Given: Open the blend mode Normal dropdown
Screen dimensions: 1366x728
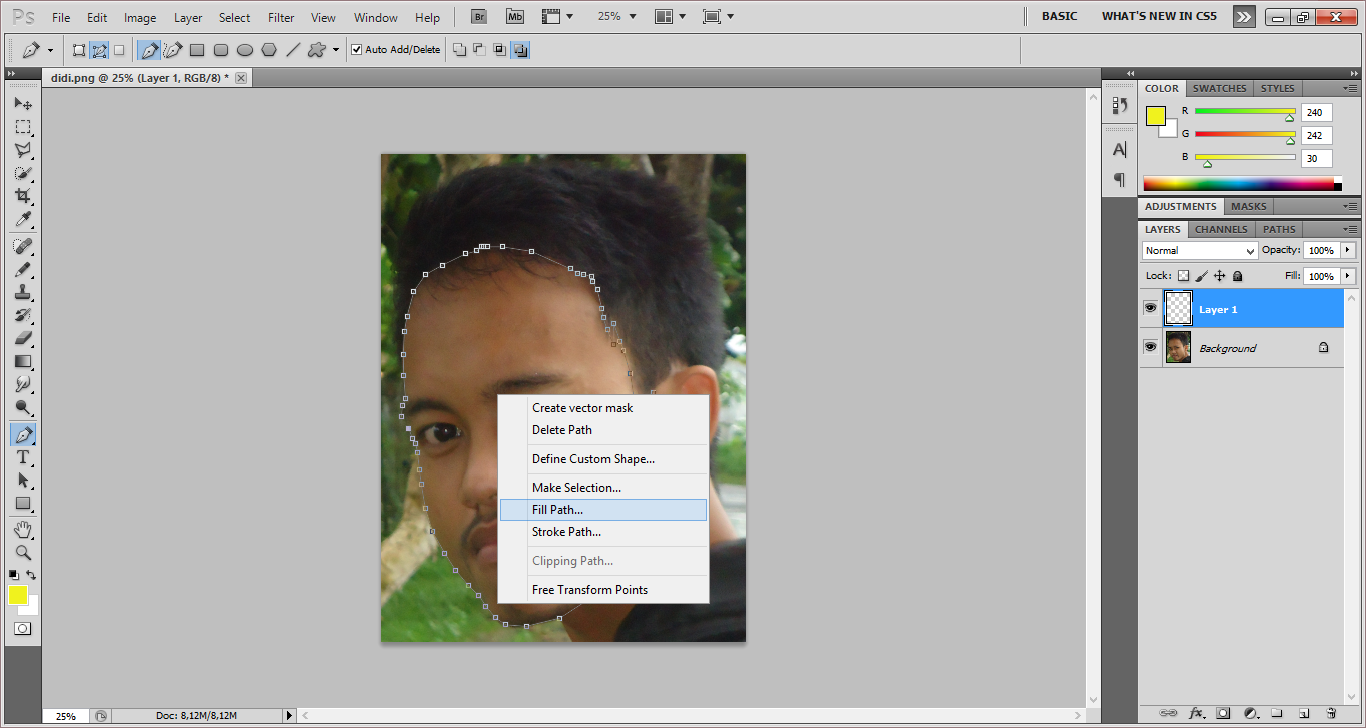Looking at the screenshot, I should (1199, 251).
